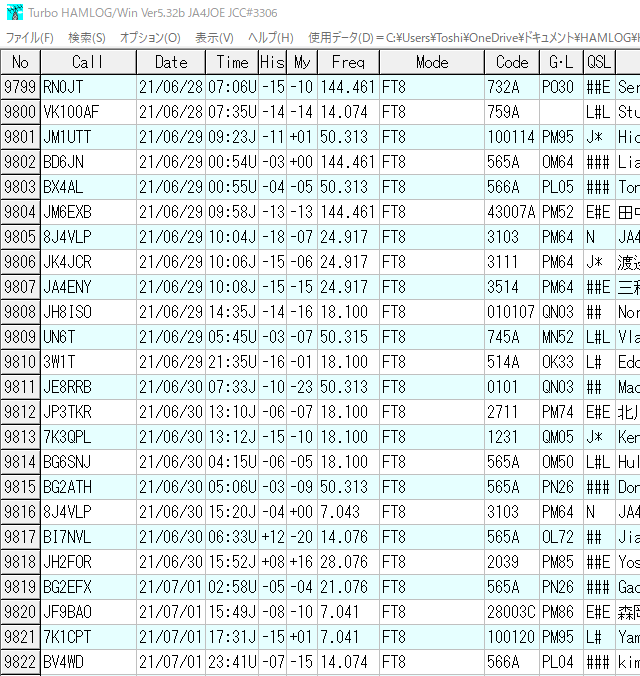640x676 pixels.
Task: Open the オプション(O) menu
Action: tap(150, 38)
